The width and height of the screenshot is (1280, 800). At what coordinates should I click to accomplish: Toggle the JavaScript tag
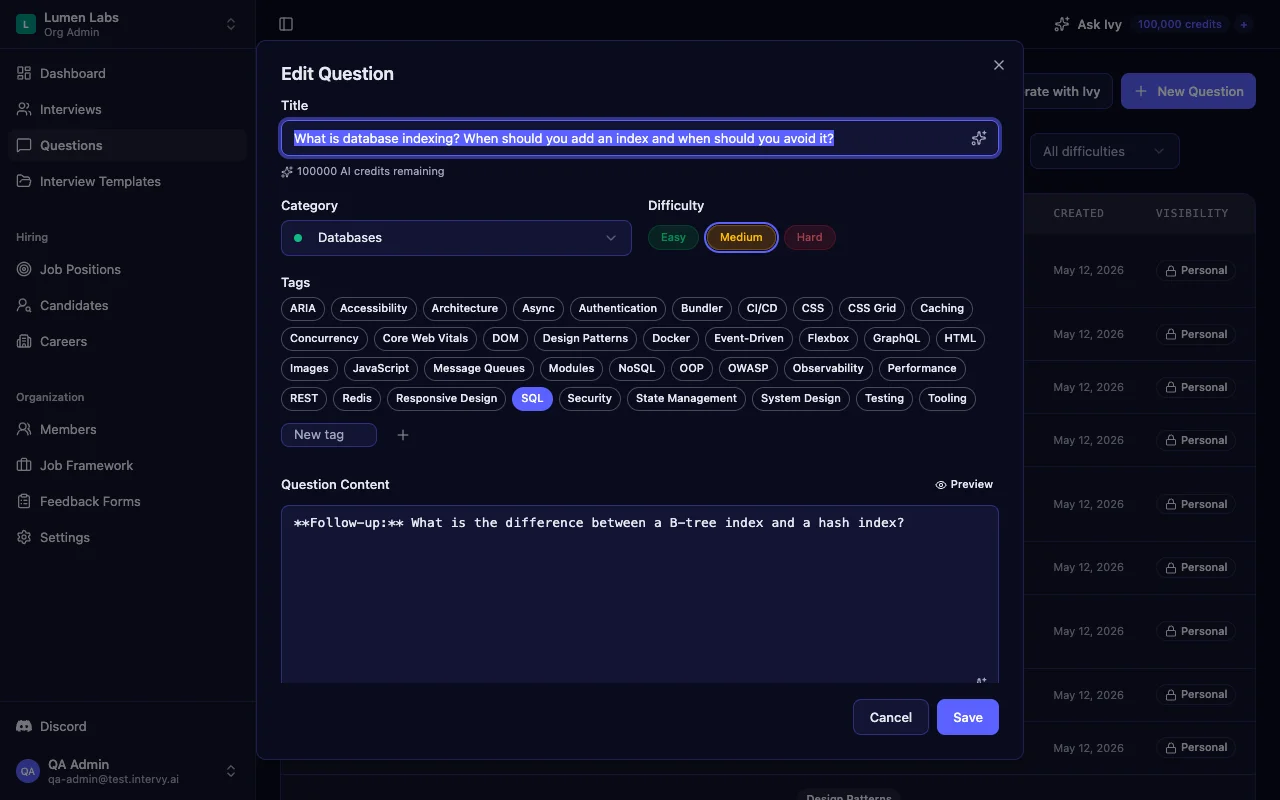(x=380, y=368)
